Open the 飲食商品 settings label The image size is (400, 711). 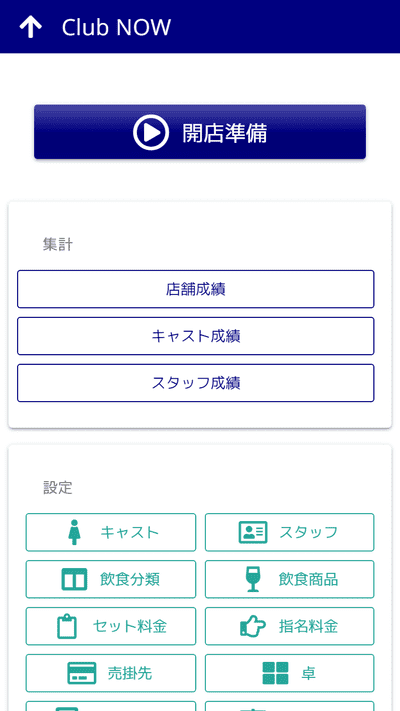tap(308, 580)
